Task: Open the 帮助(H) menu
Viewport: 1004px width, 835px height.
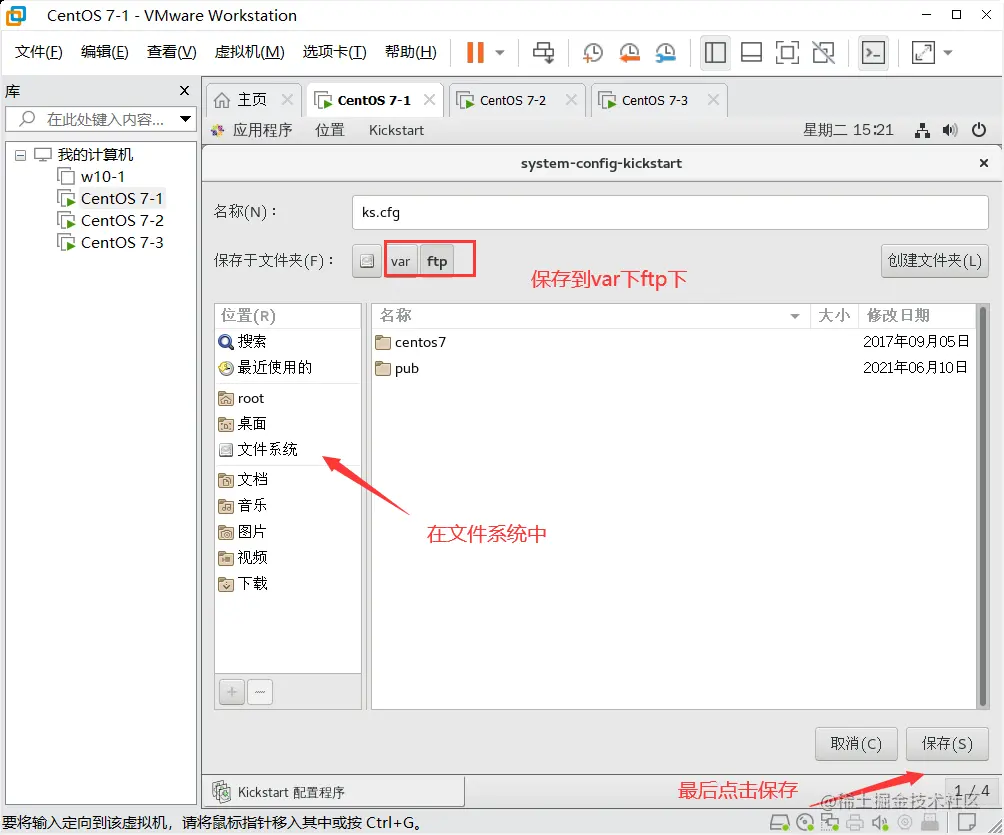Action: 410,52
